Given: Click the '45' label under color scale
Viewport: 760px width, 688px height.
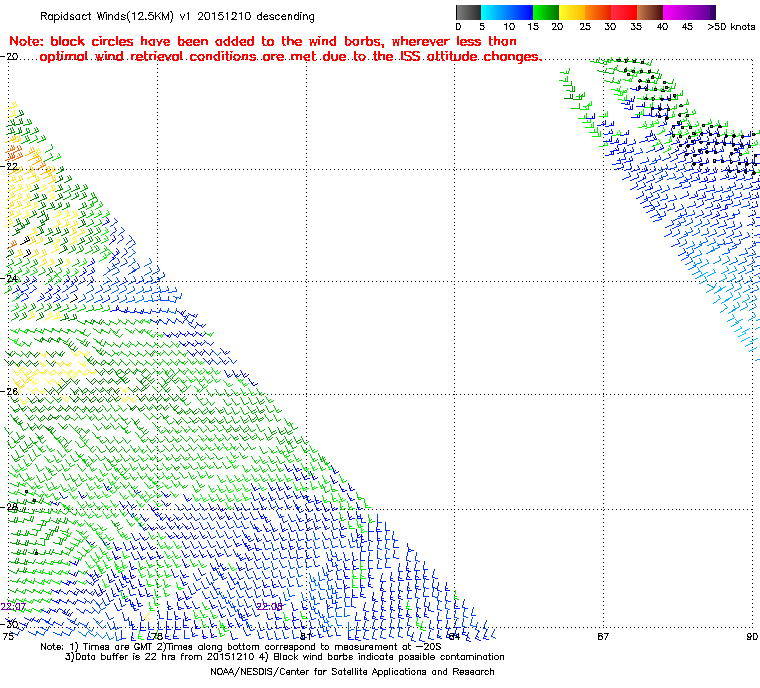Looking at the screenshot, I should tap(687, 27).
